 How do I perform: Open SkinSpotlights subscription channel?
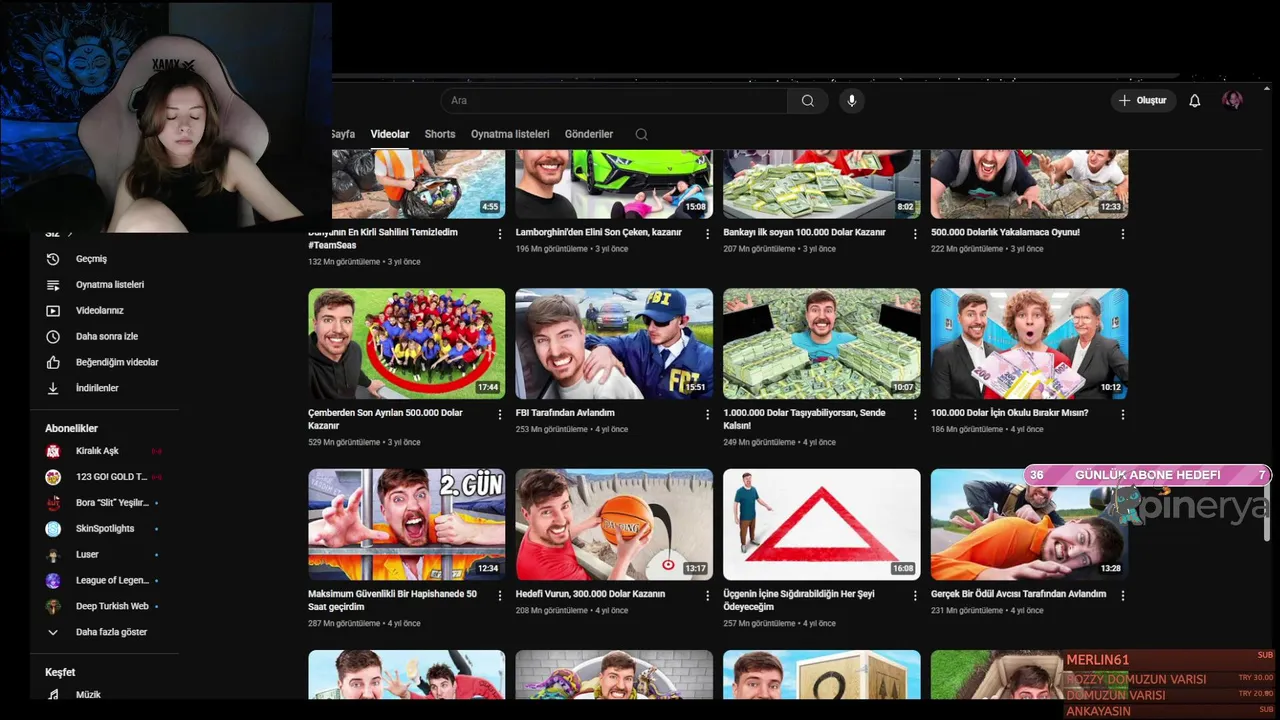point(105,529)
